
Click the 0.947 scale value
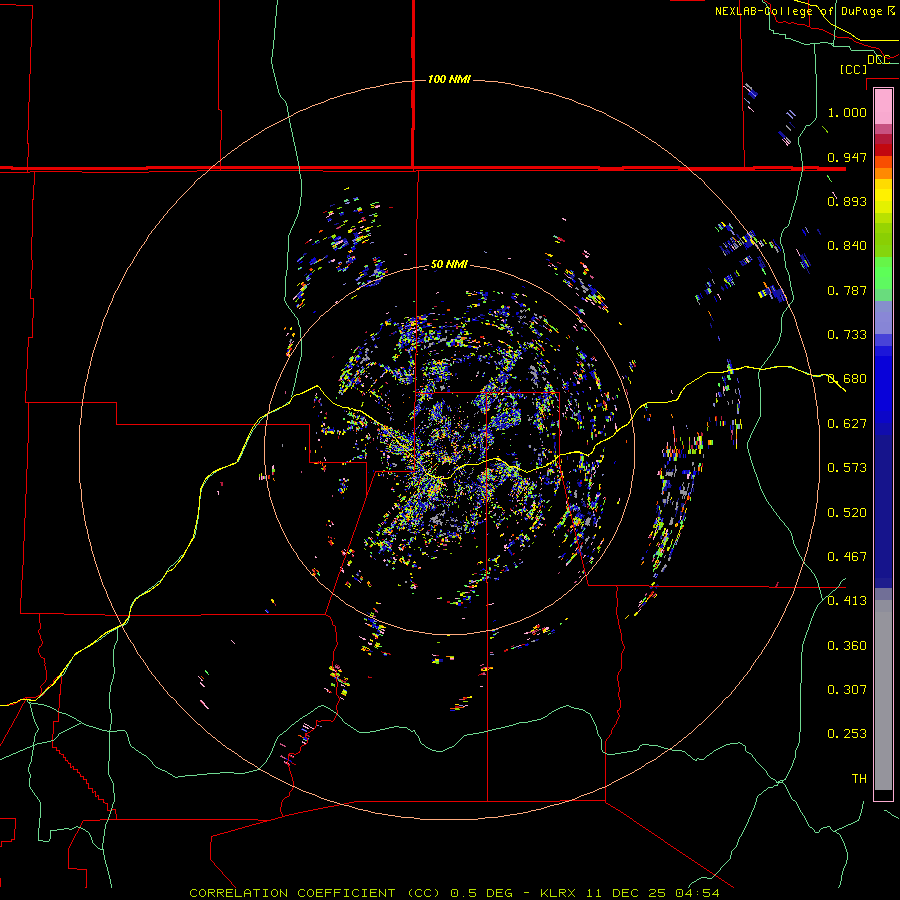point(847,157)
